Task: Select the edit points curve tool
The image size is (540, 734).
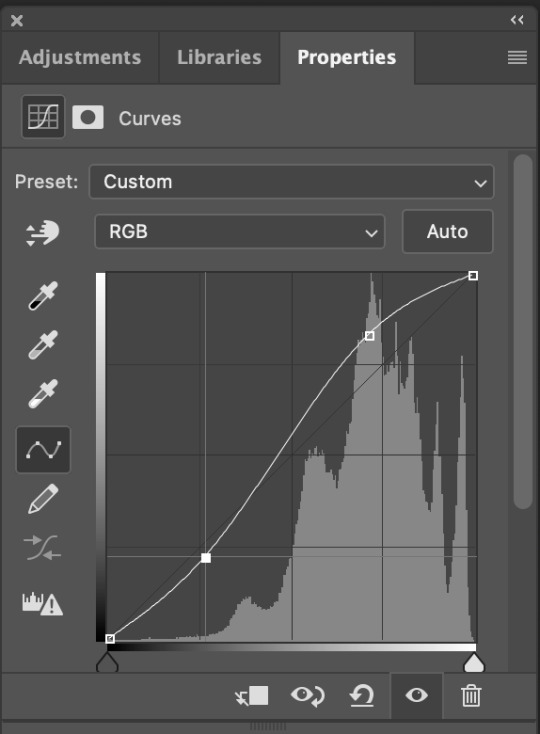Action: (44, 450)
